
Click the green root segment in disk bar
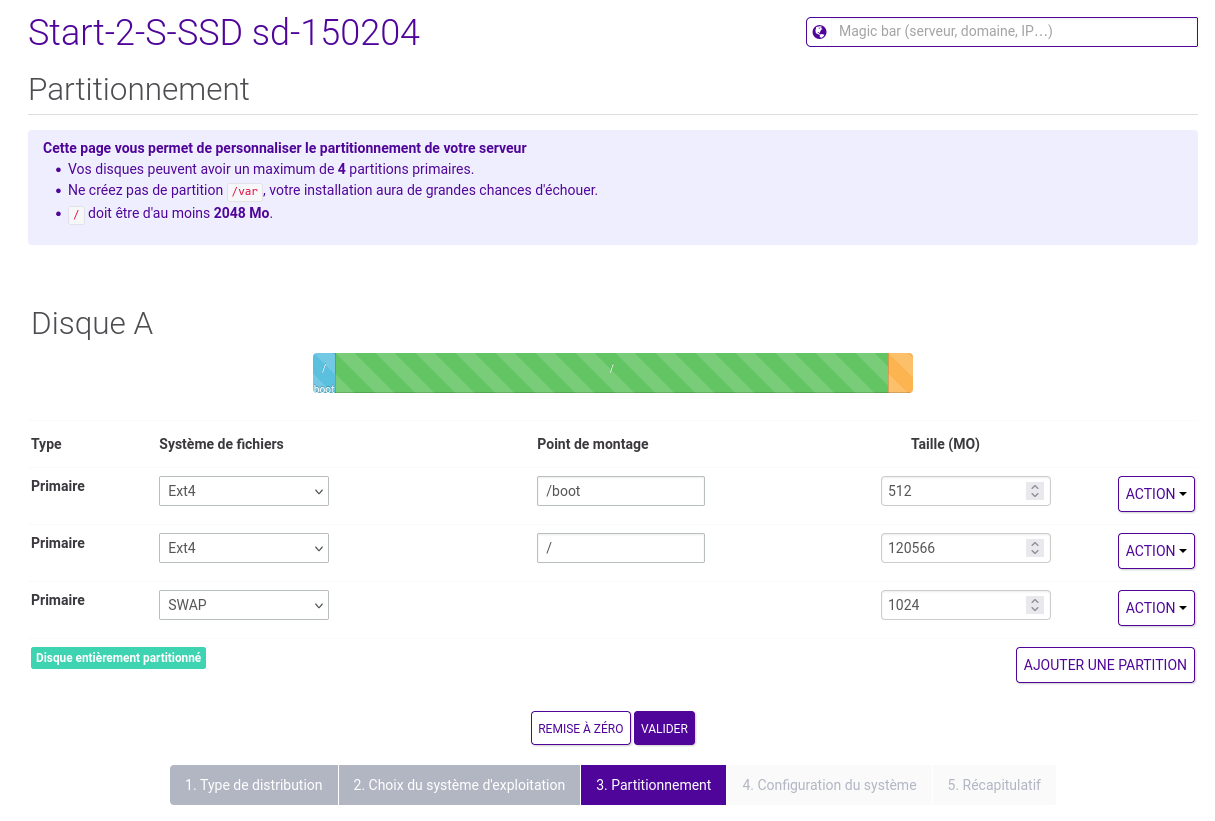point(611,372)
